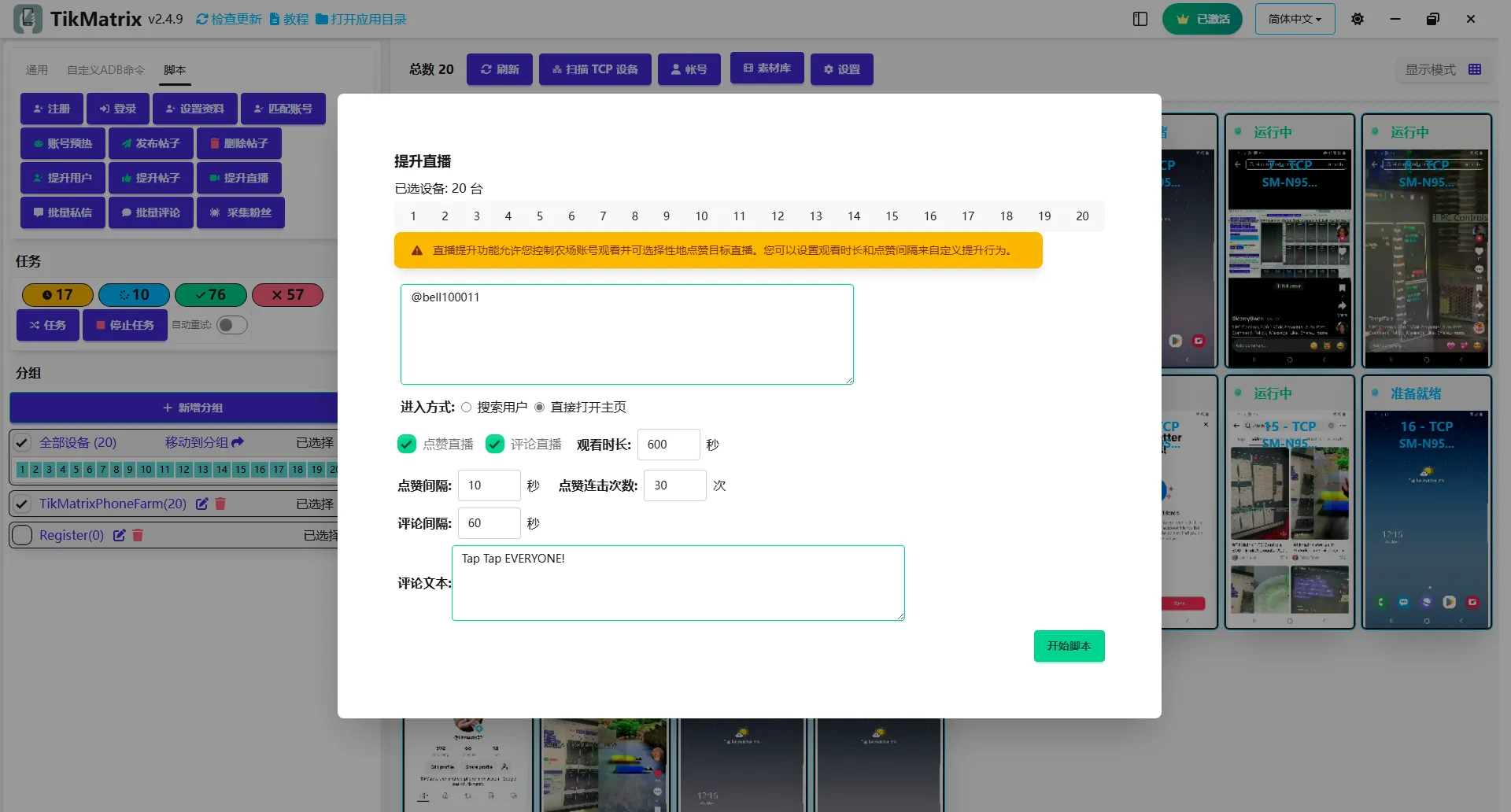Open the 素材库 material library
The height and width of the screenshot is (812, 1511).
pos(767,68)
